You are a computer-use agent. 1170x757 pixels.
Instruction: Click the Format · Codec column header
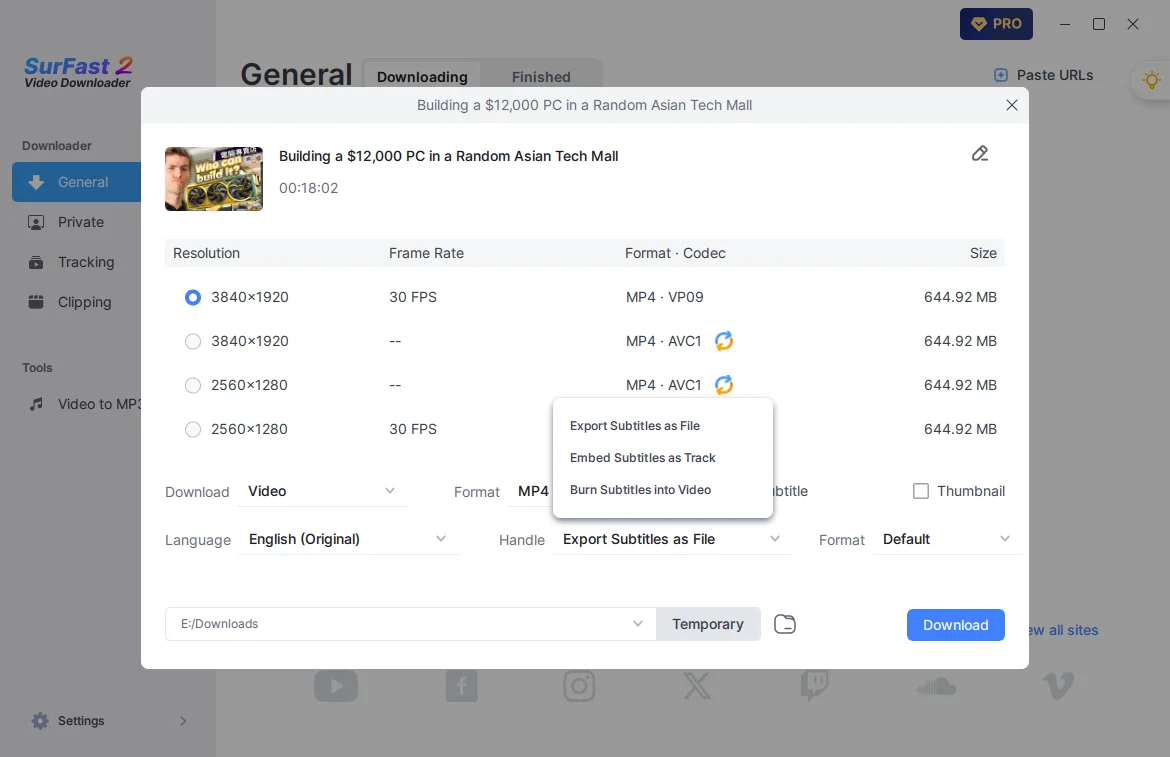tap(675, 254)
